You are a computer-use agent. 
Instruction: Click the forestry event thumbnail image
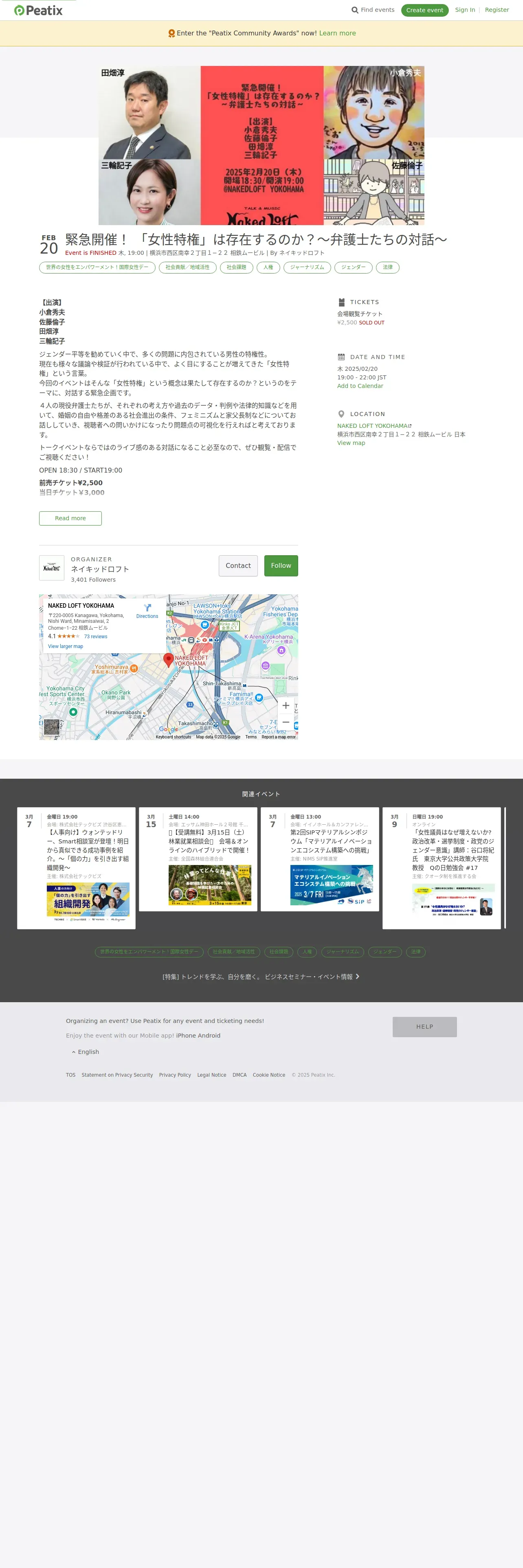pyautogui.click(x=210, y=885)
